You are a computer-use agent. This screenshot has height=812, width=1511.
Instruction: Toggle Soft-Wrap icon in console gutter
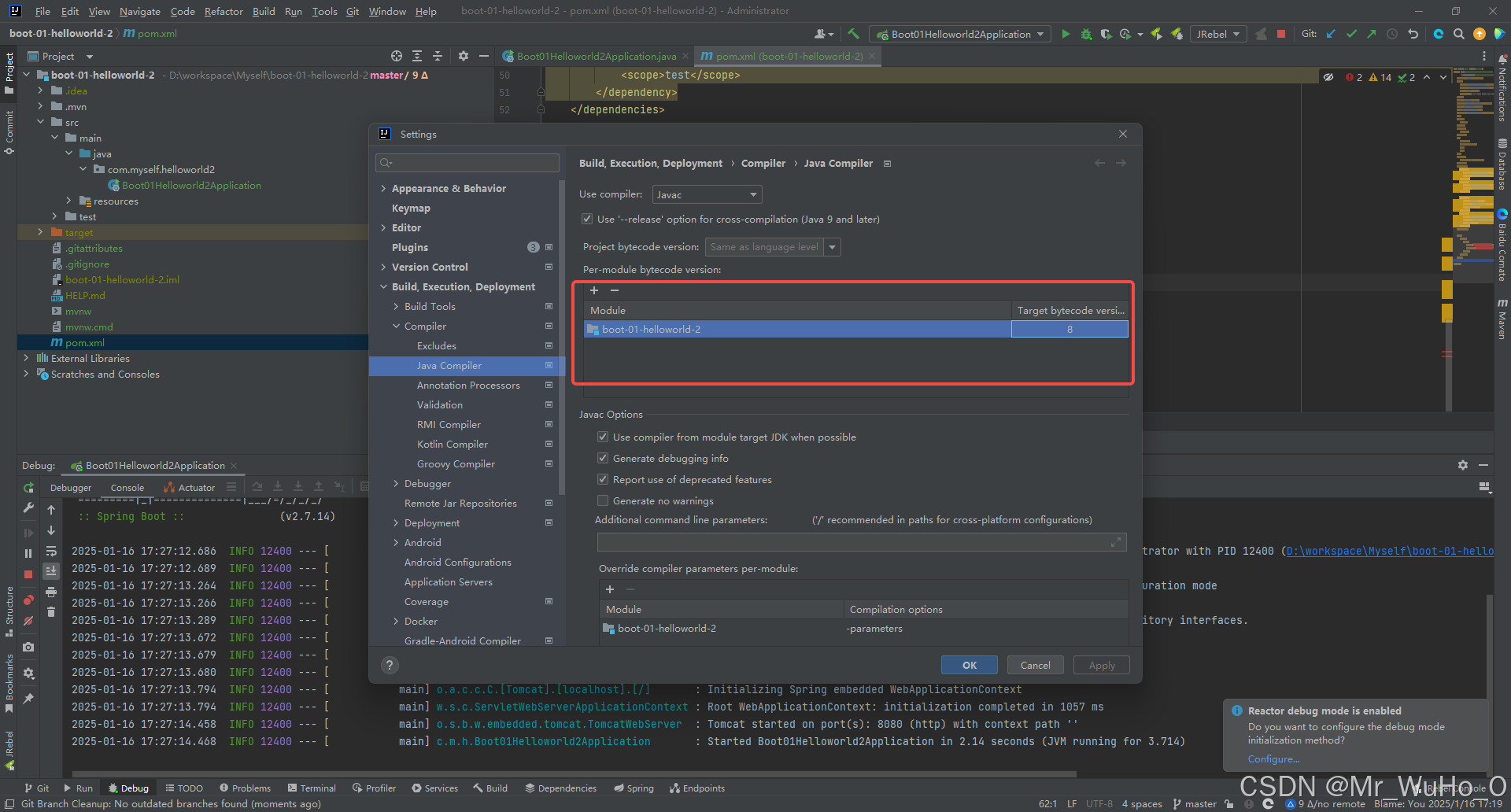coord(51,551)
